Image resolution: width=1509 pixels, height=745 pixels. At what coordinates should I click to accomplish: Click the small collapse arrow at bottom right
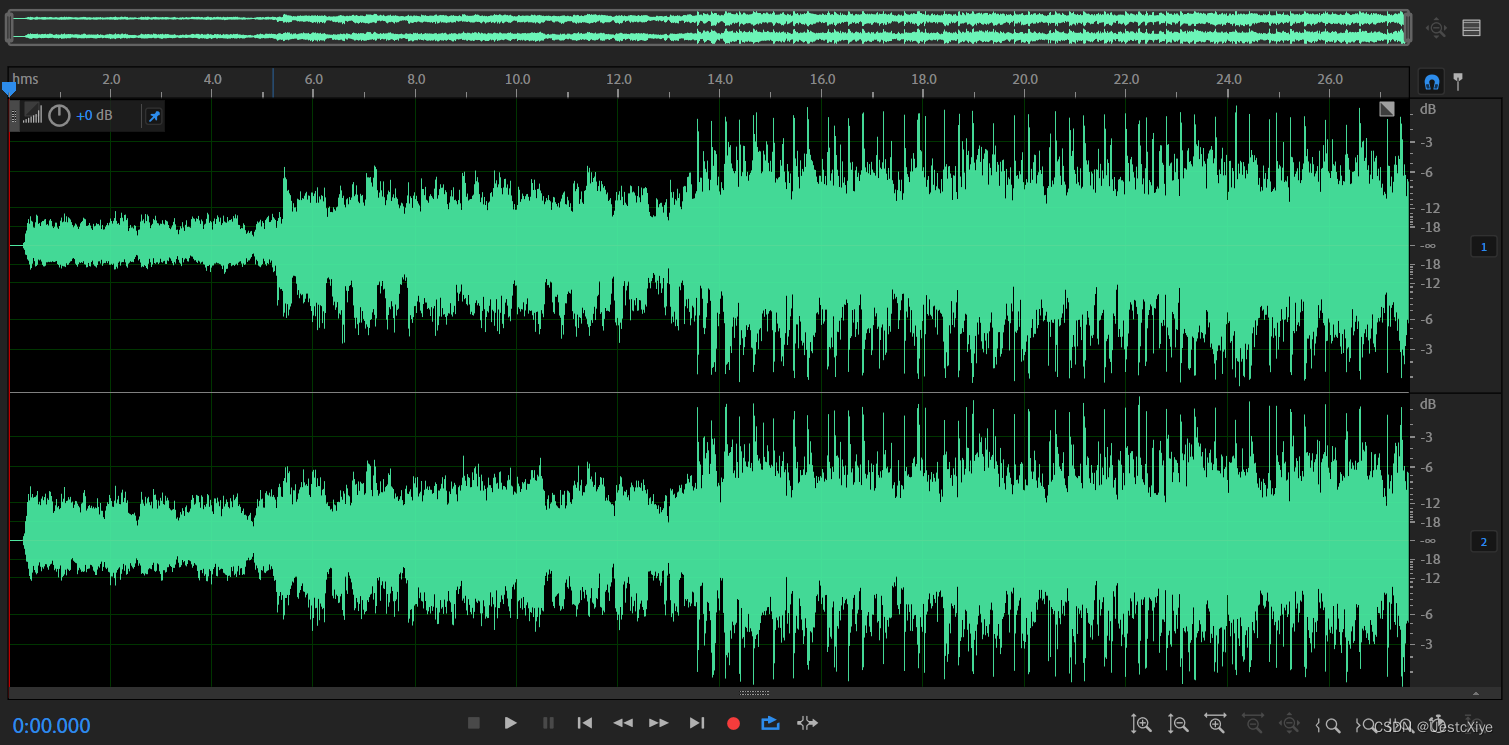1476,693
